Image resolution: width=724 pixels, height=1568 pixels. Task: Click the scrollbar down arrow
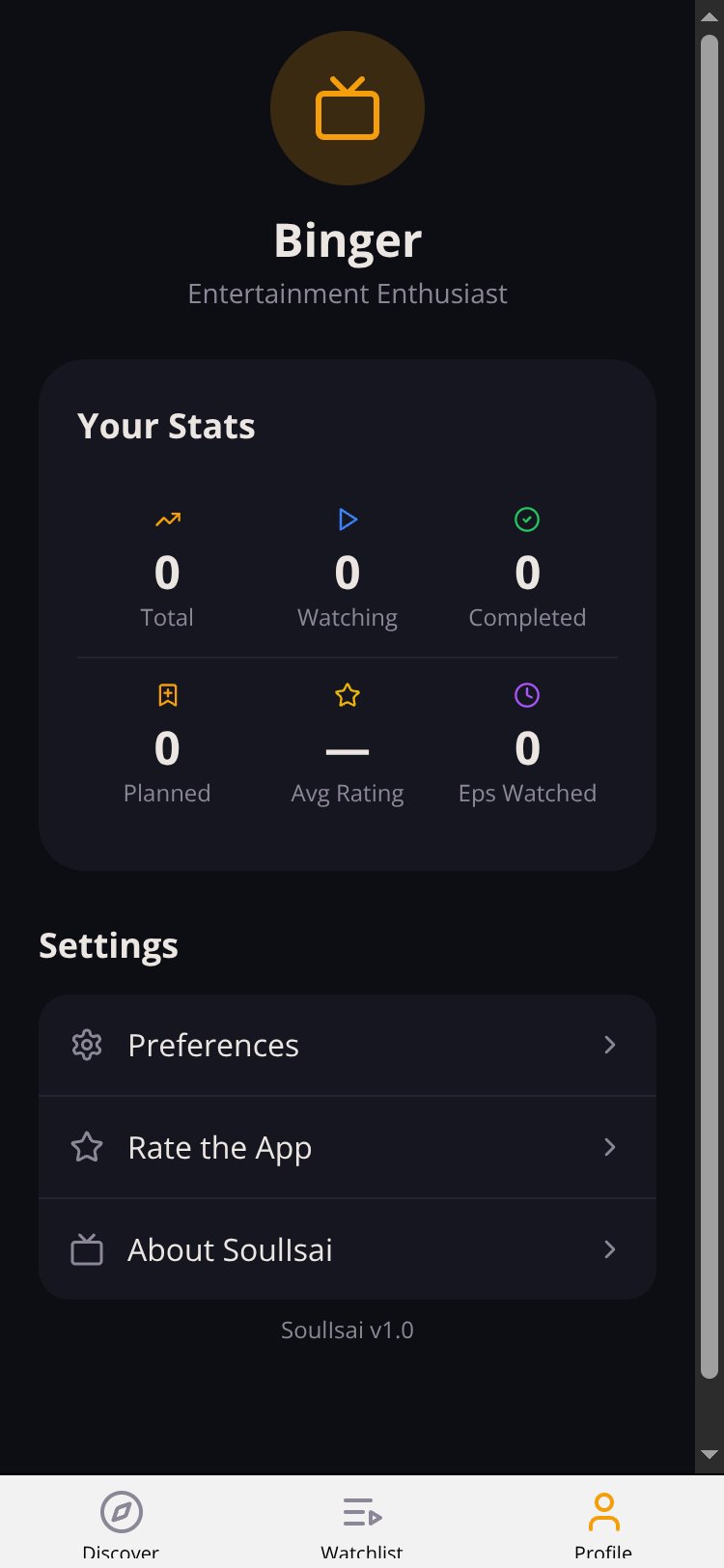[710, 1455]
